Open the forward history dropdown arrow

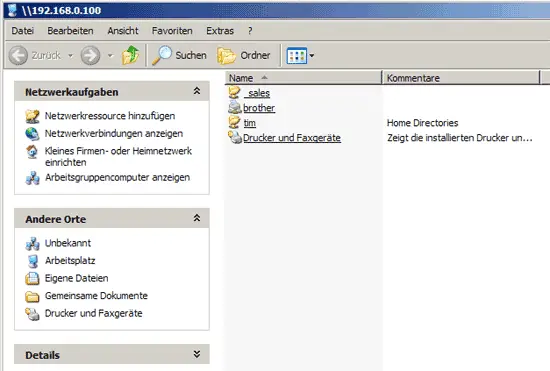[x=110, y=55]
